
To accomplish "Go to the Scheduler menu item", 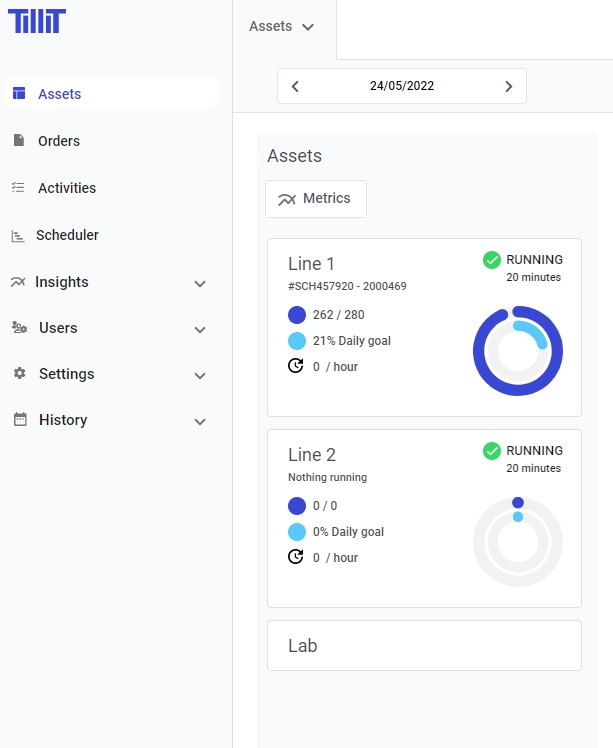I will (x=67, y=235).
